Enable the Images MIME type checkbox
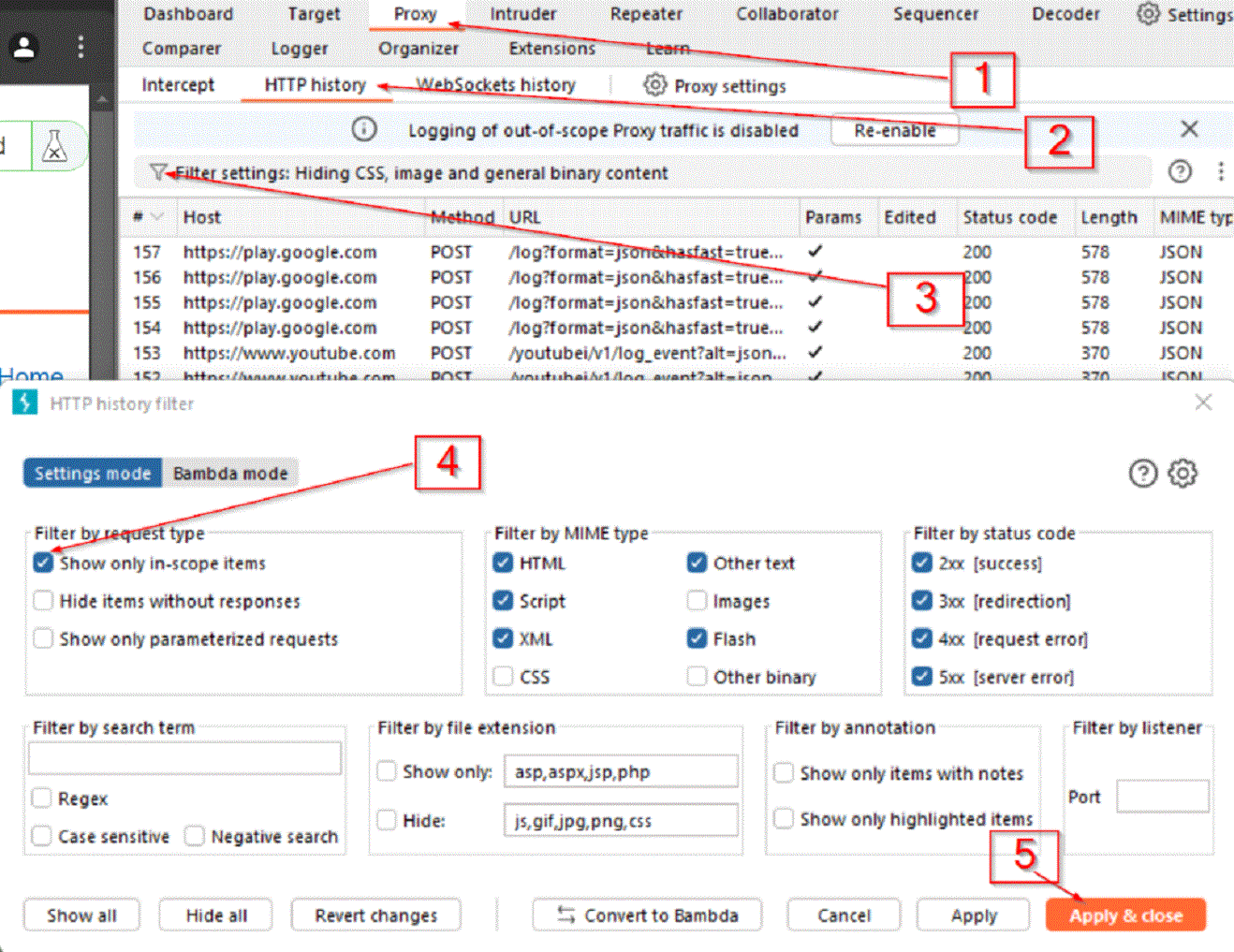The height and width of the screenshot is (952, 1234). point(697,601)
